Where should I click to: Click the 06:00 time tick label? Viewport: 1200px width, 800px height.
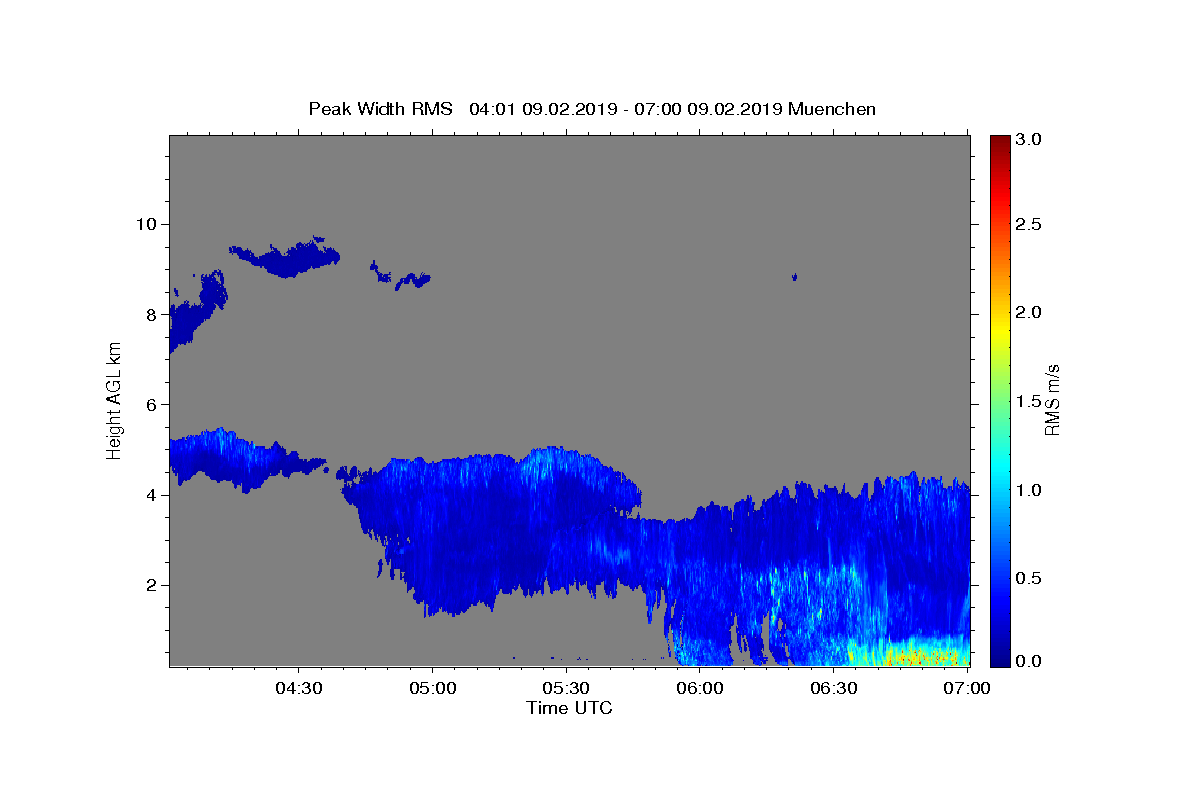[699, 688]
